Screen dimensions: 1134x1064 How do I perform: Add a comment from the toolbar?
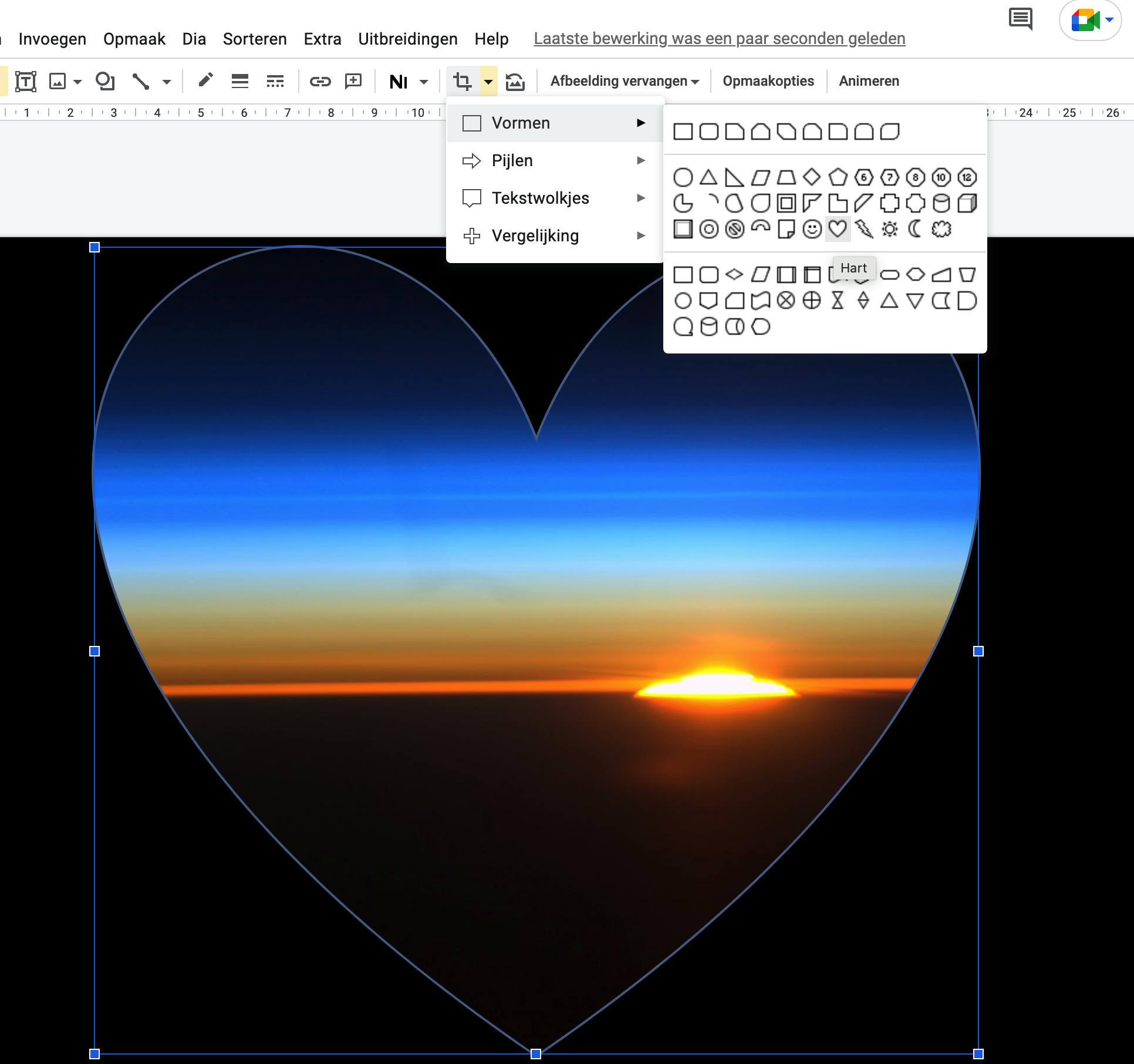pyautogui.click(x=353, y=81)
